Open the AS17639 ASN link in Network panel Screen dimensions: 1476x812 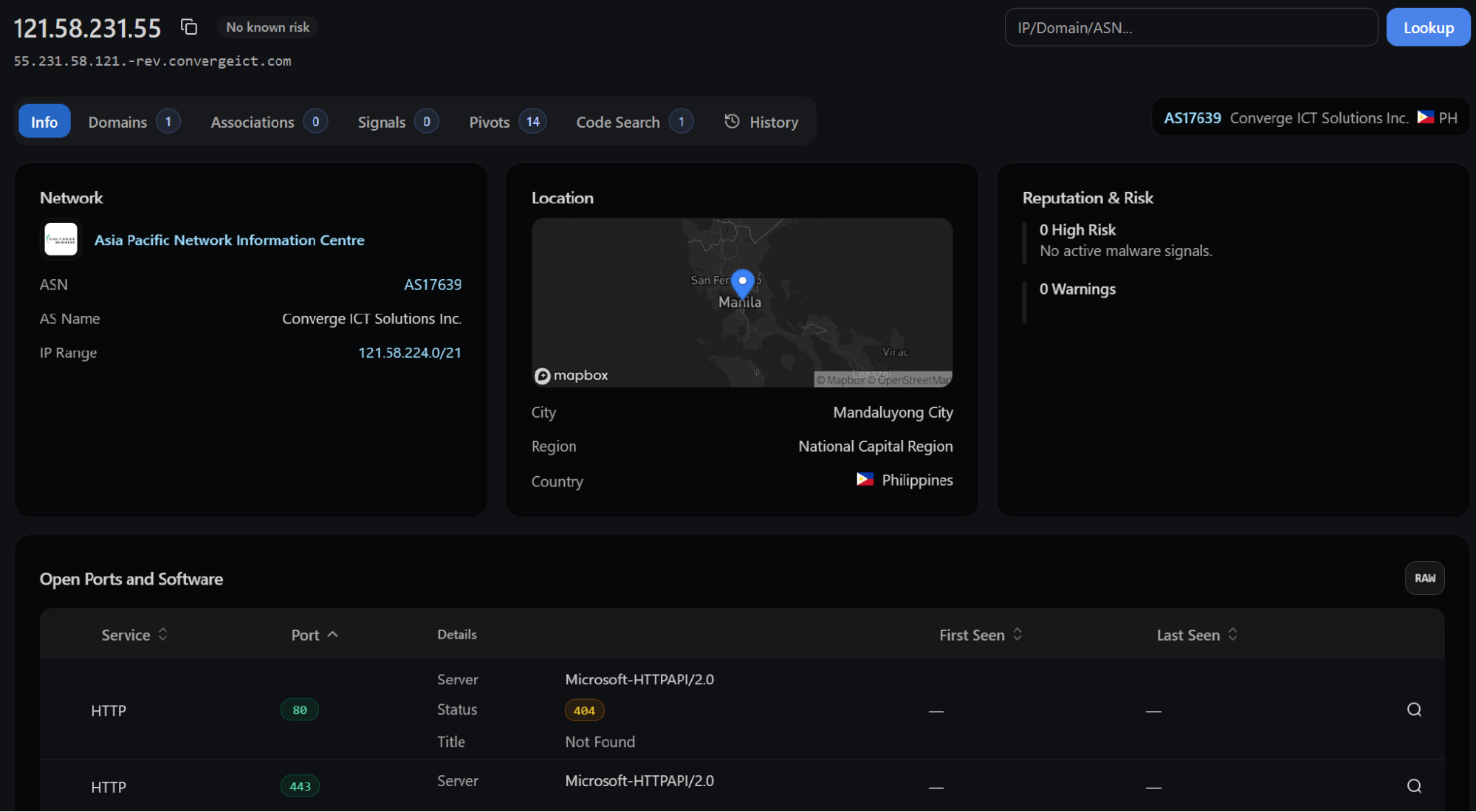(432, 285)
